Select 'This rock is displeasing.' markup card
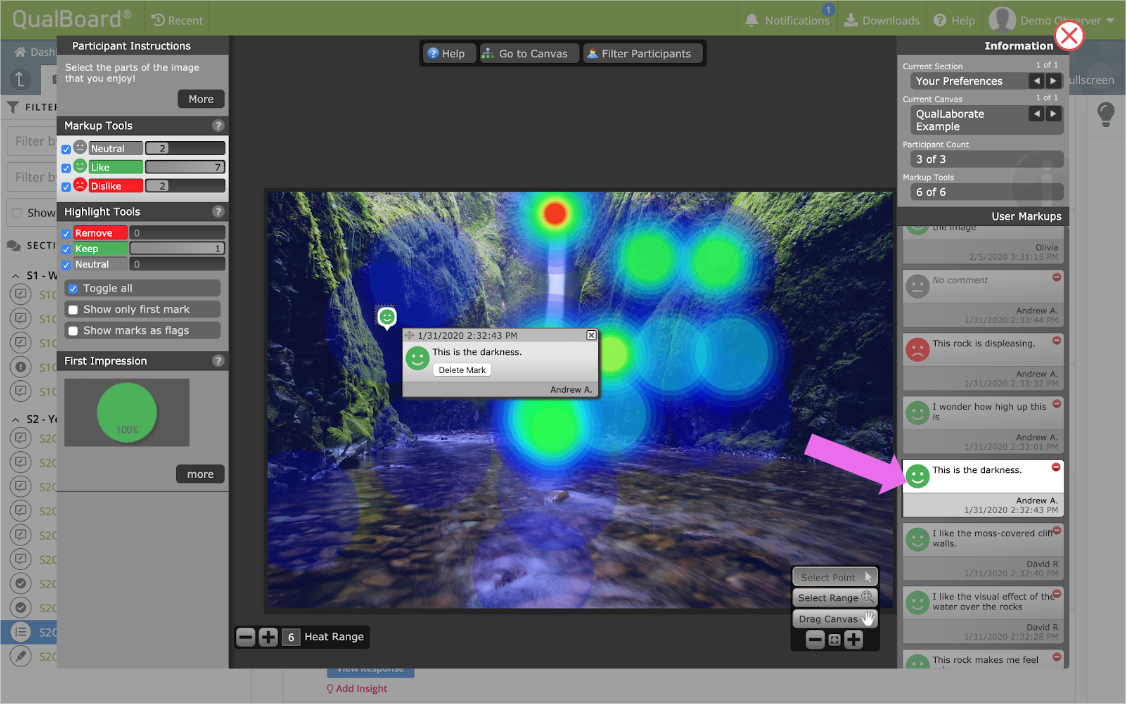Screen dimensions: 1127x705 [983, 361]
